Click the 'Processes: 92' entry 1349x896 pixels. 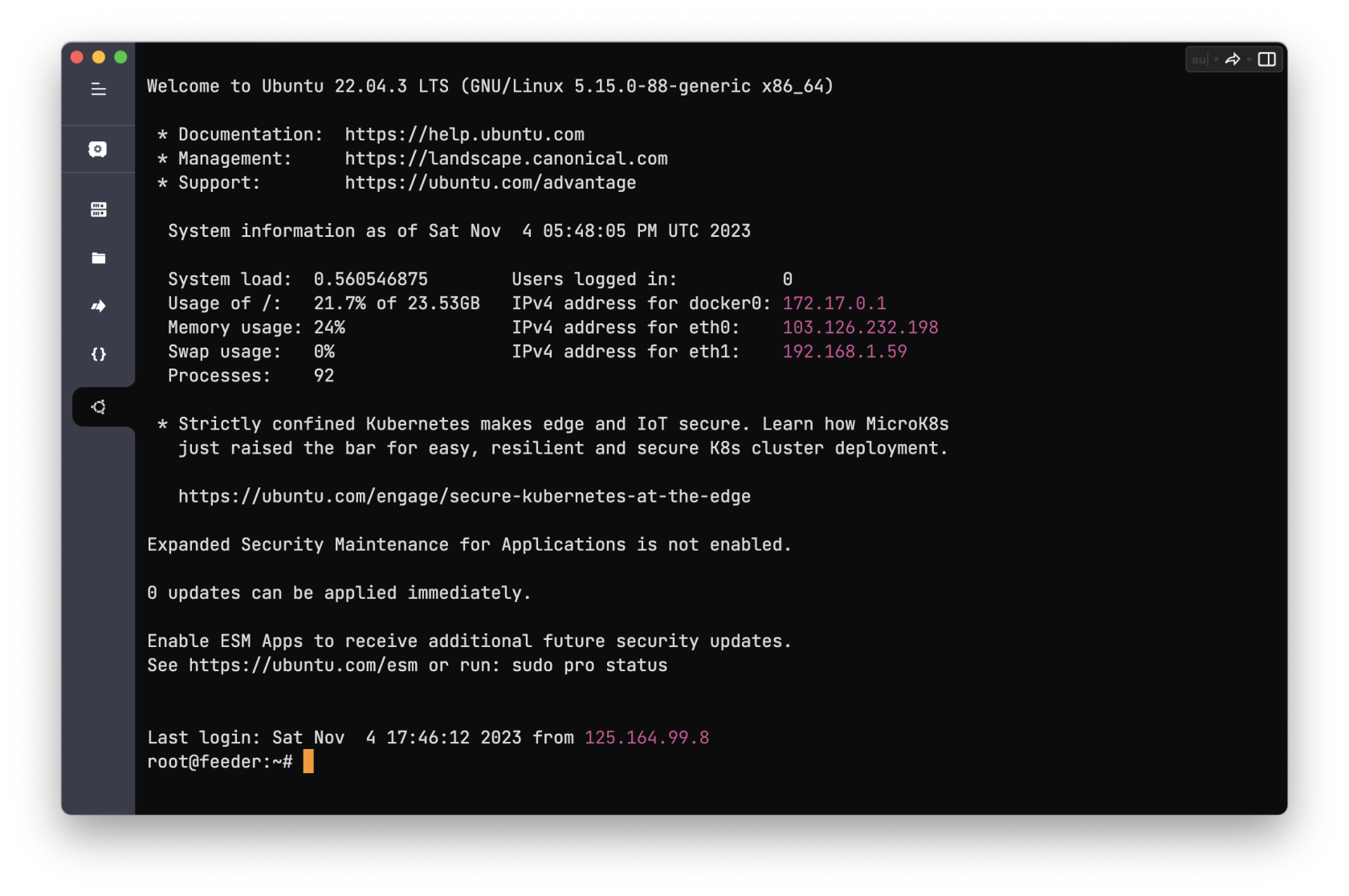(x=251, y=376)
